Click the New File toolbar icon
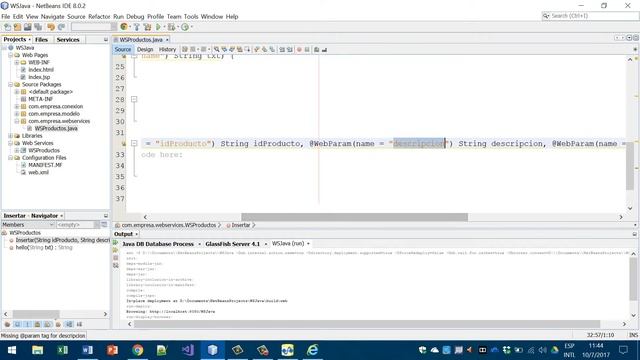Screen dimensions: 640x360 point(7,27)
